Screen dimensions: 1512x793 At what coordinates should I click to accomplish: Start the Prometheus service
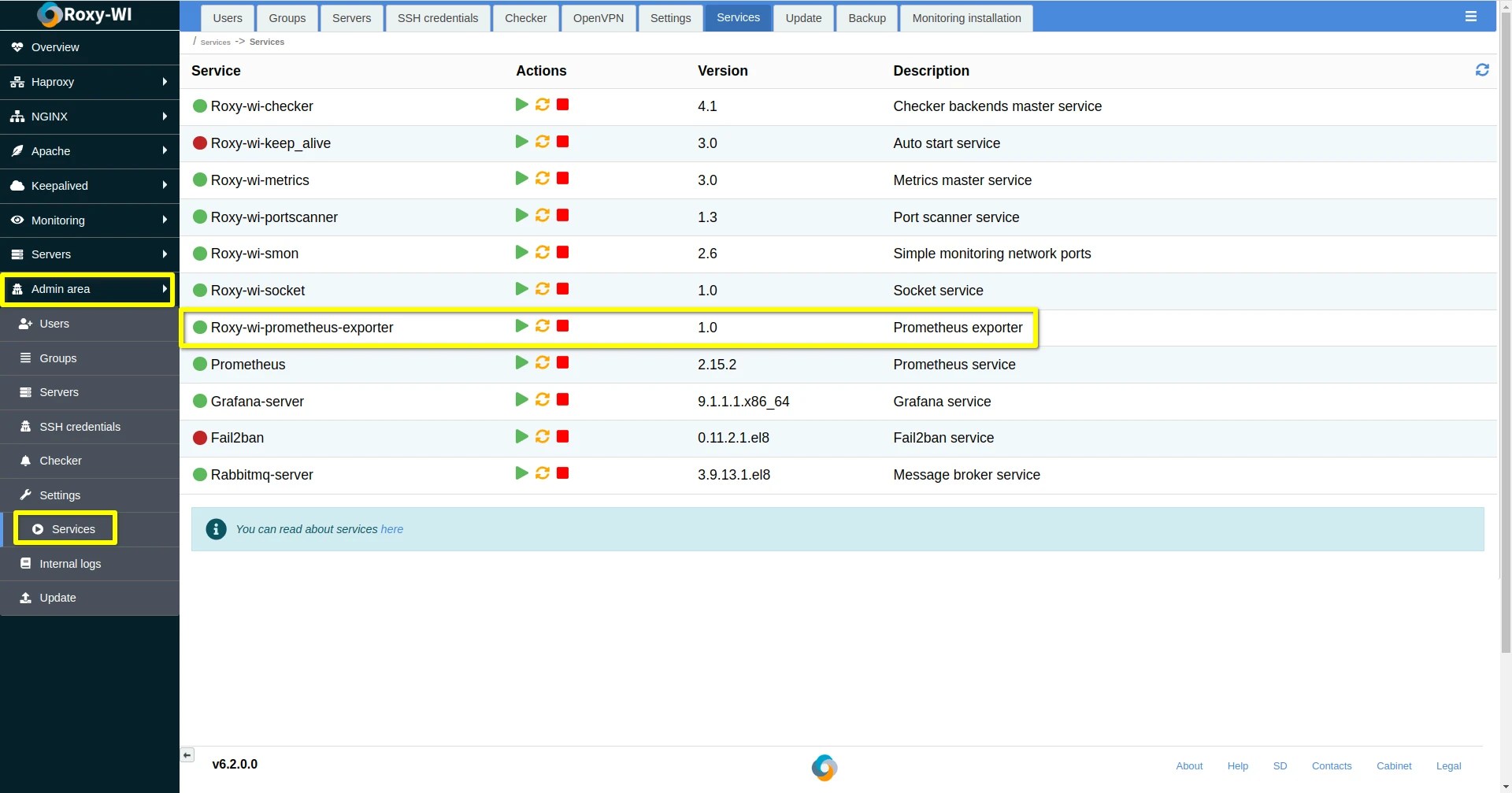(x=521, y=363)
